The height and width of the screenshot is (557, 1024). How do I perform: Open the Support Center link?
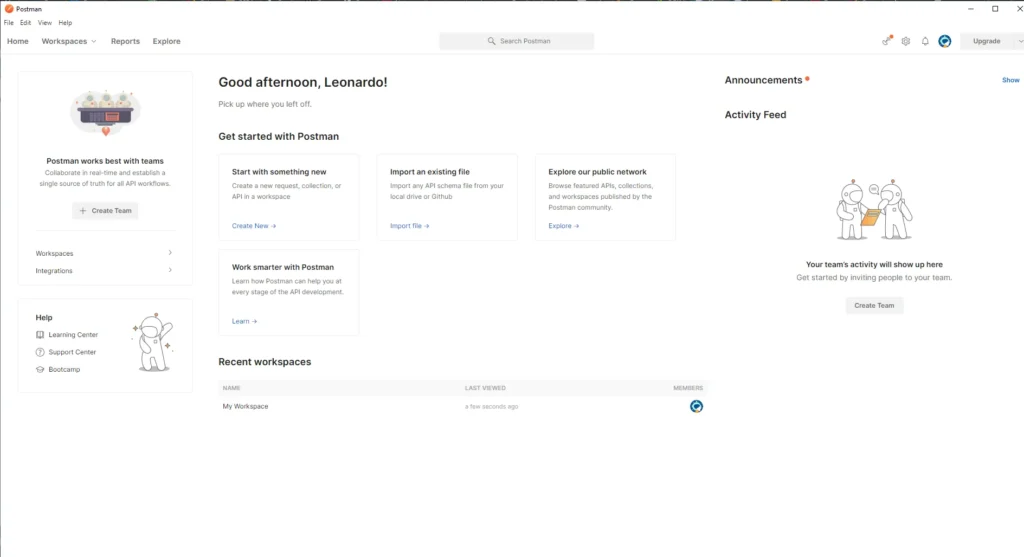click(x=72, y=352)
